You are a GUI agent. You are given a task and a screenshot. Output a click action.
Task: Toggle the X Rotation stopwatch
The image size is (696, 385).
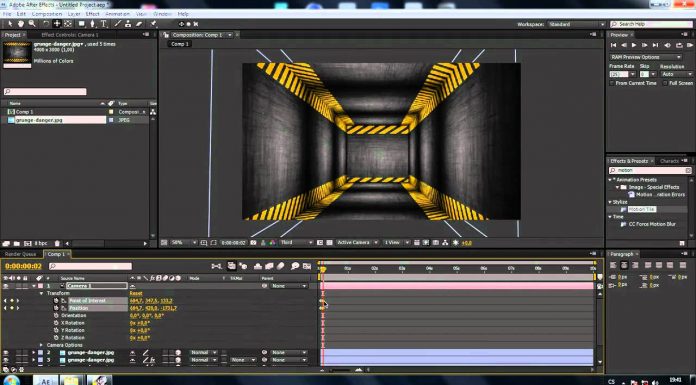[56, 323]
